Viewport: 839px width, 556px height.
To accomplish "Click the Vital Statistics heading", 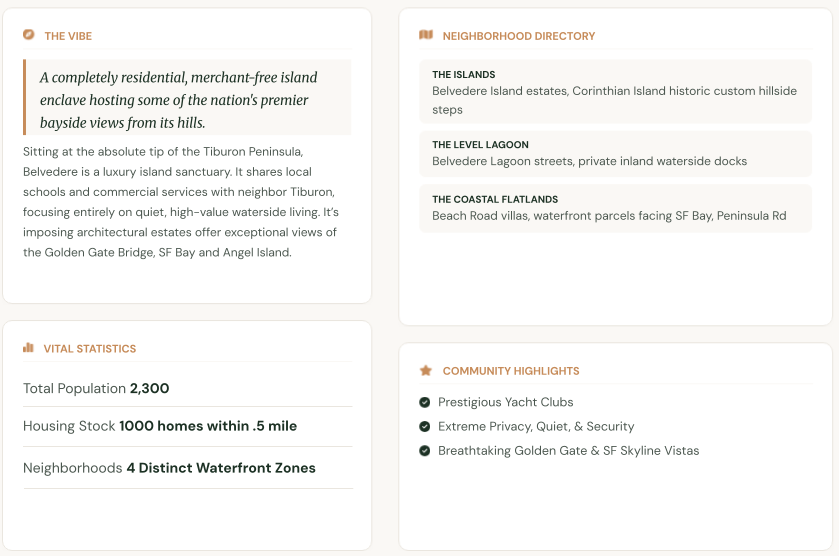I will coord(90,349).
